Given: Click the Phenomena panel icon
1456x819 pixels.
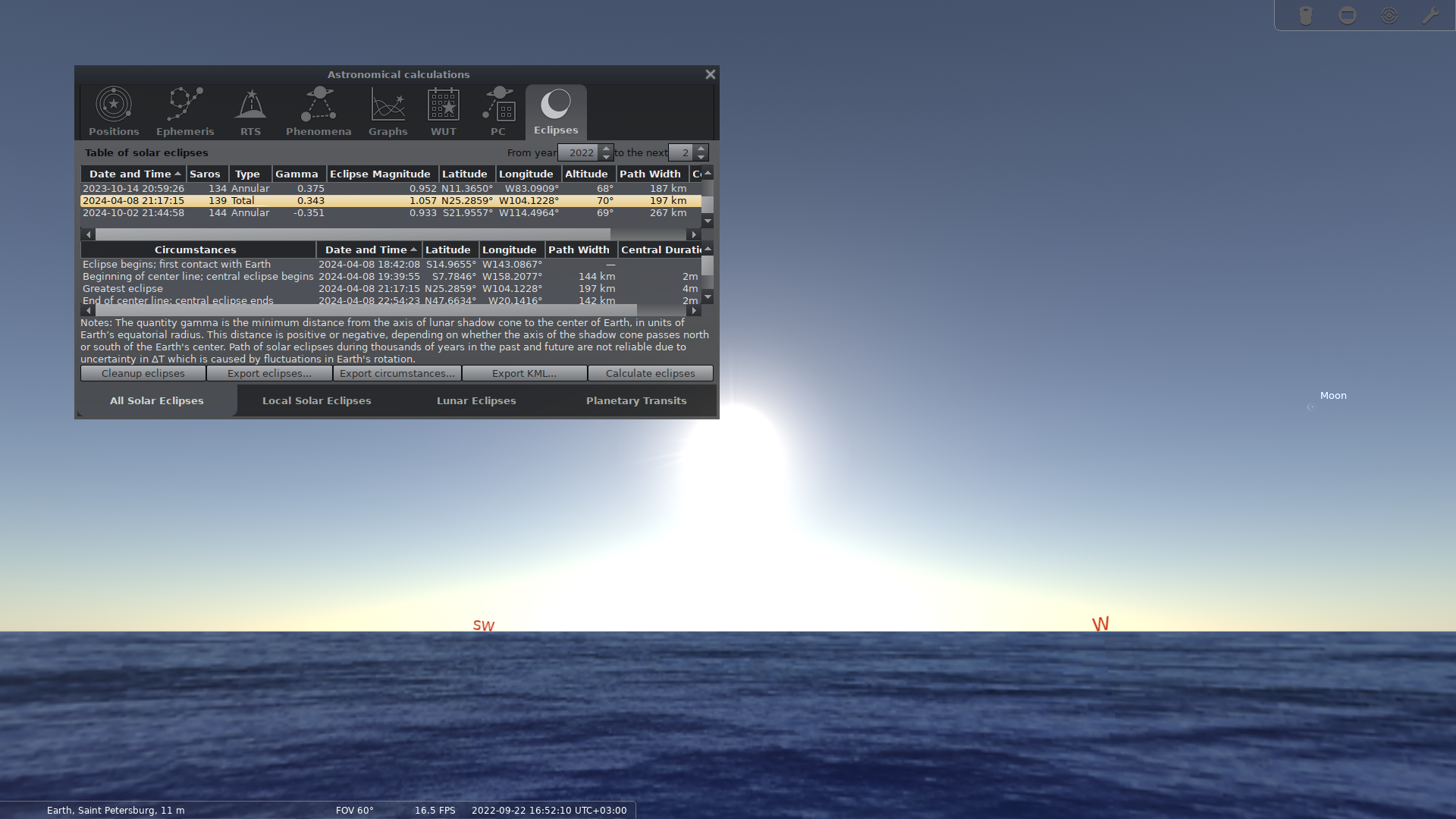Looking at the screenshot, I should (x=318, y=108).
